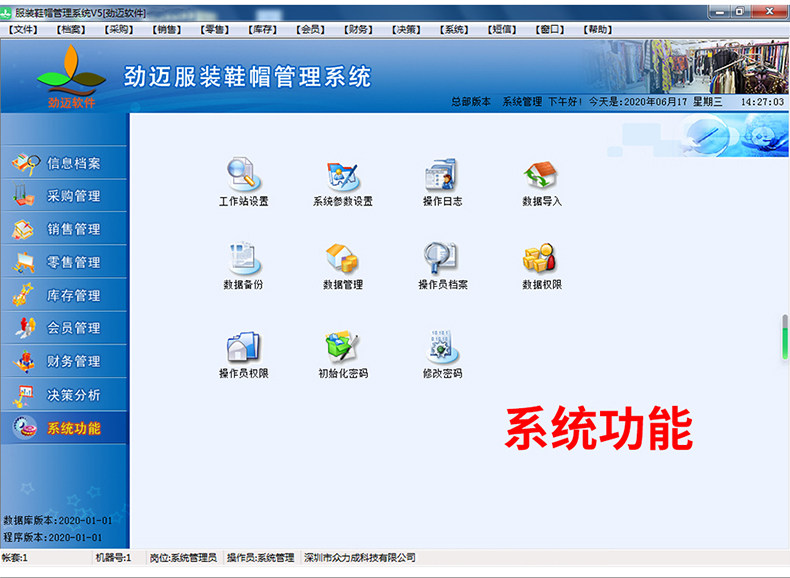This screenshot has height=578, width=790.
Task: Open the 数据备份 icon
Action: pyautogui.click(x=243, y=258)
